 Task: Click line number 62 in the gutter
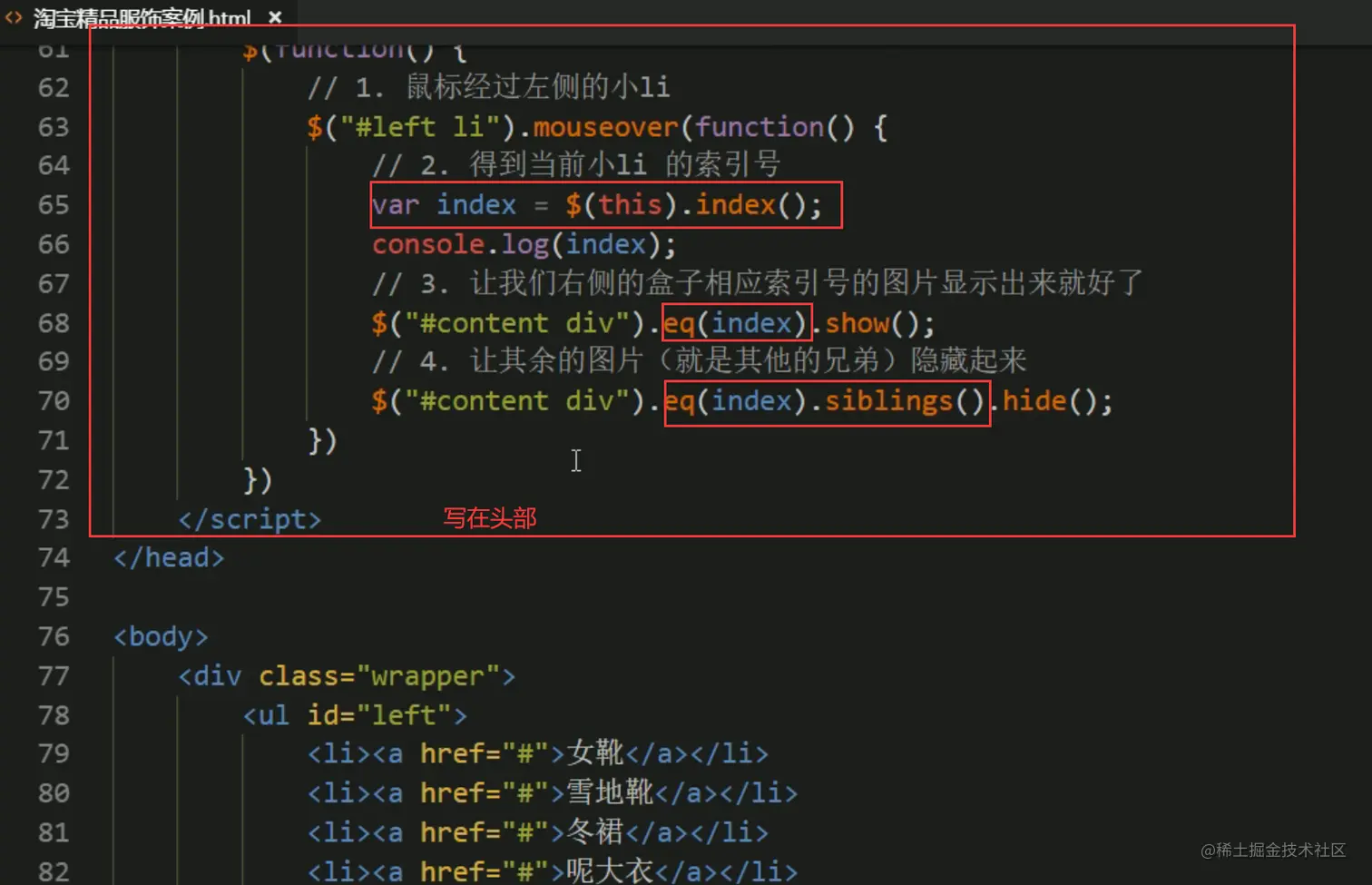54,88
